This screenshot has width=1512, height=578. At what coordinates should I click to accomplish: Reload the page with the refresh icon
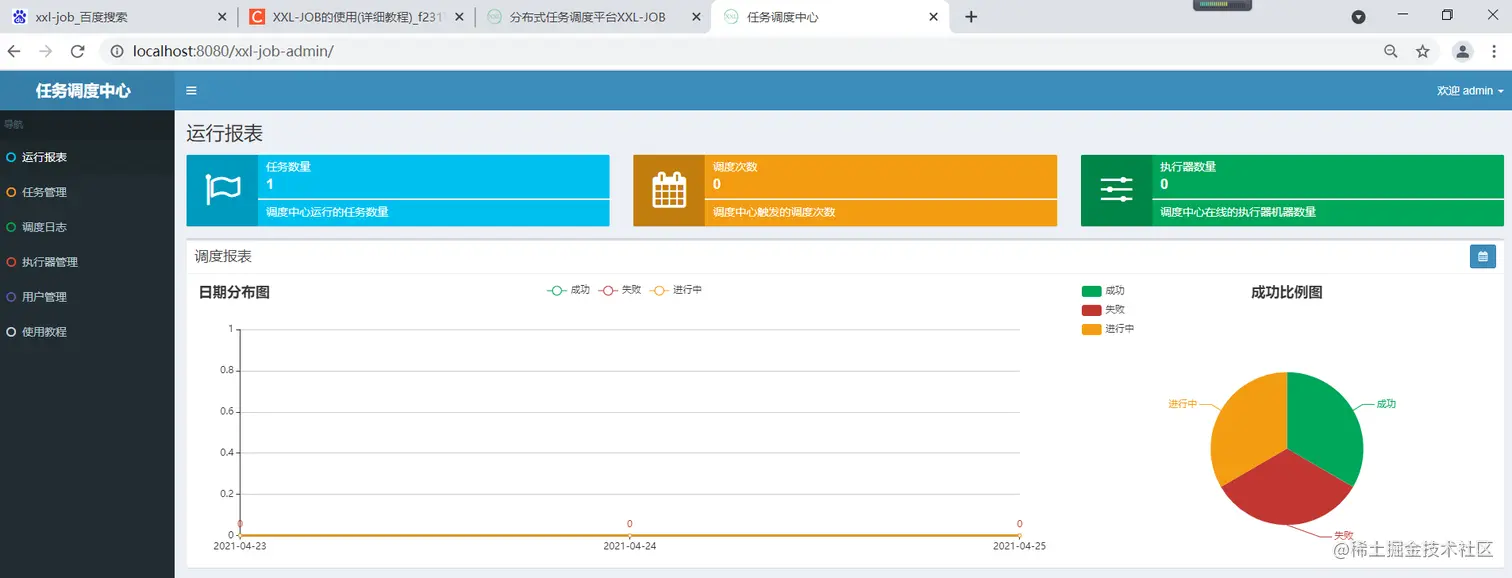[77, 51]
